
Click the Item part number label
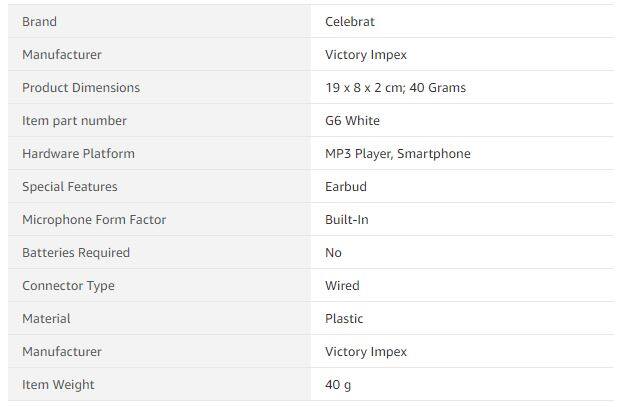tap(74, 120)
